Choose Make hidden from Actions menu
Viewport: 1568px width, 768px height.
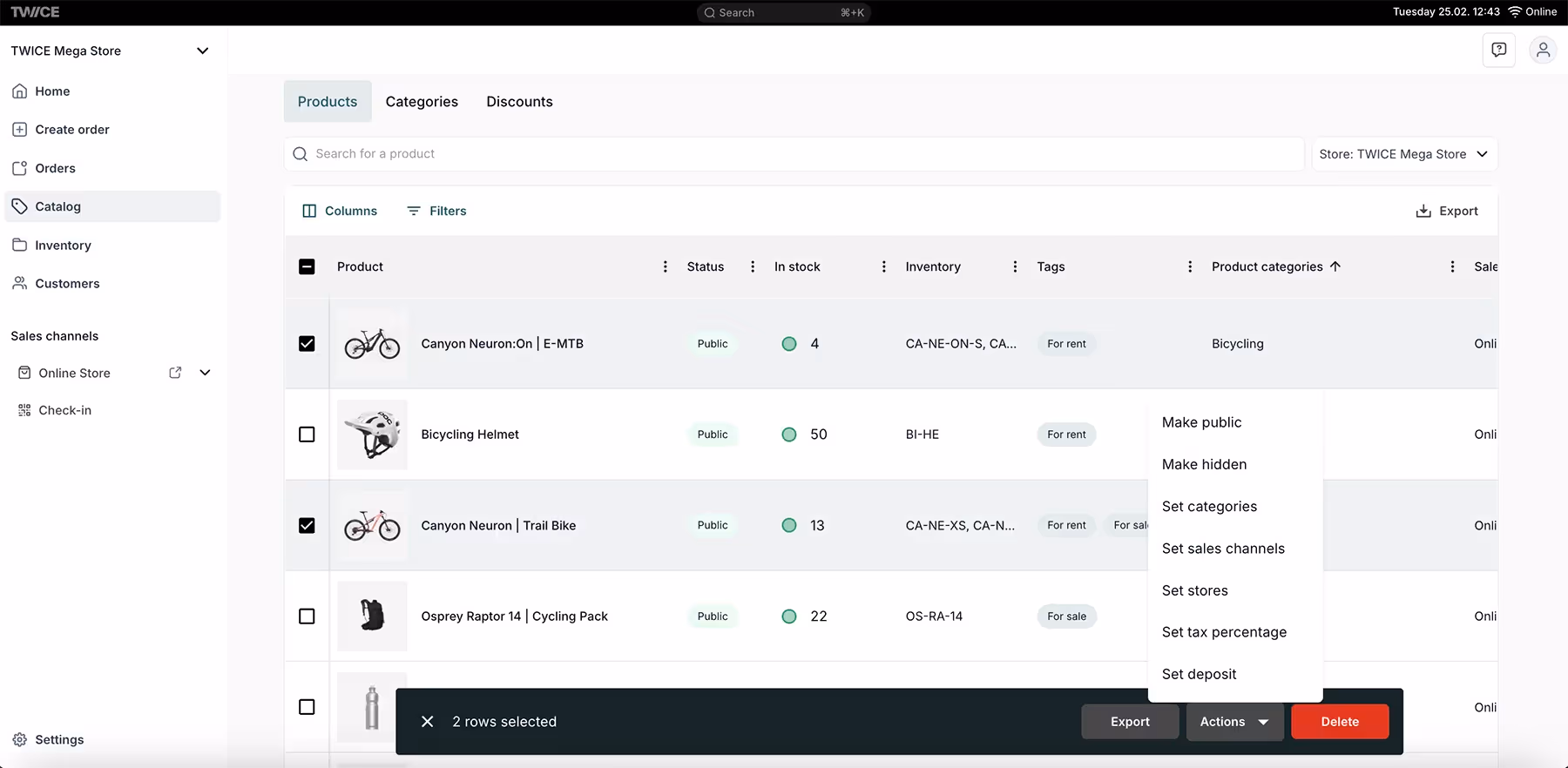coord(1235,464)
